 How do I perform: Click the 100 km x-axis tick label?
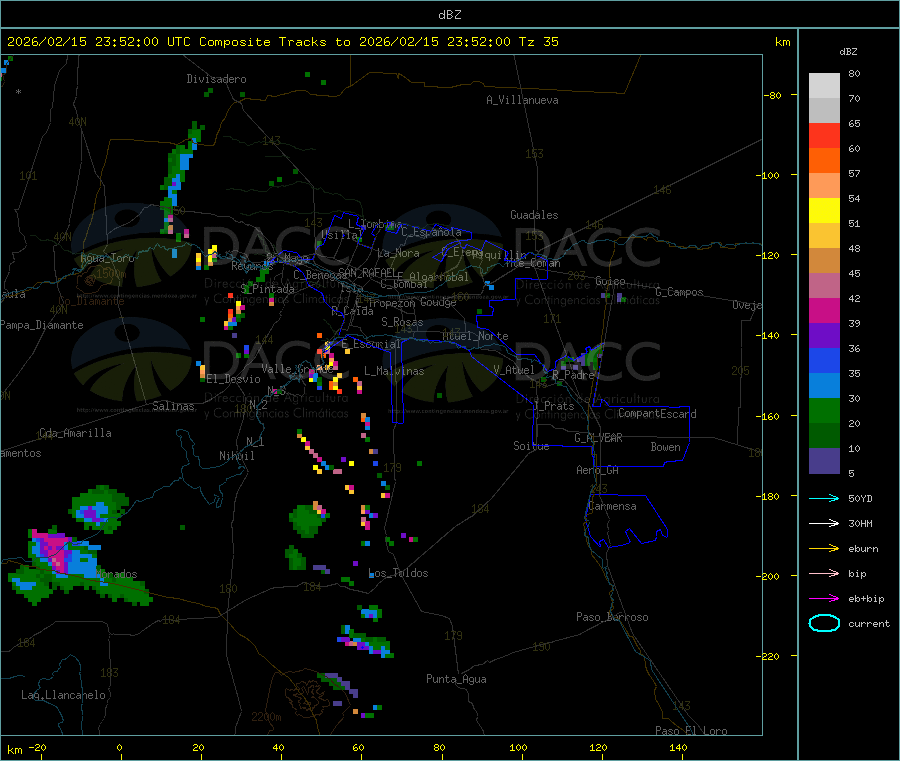pos(518,747)
